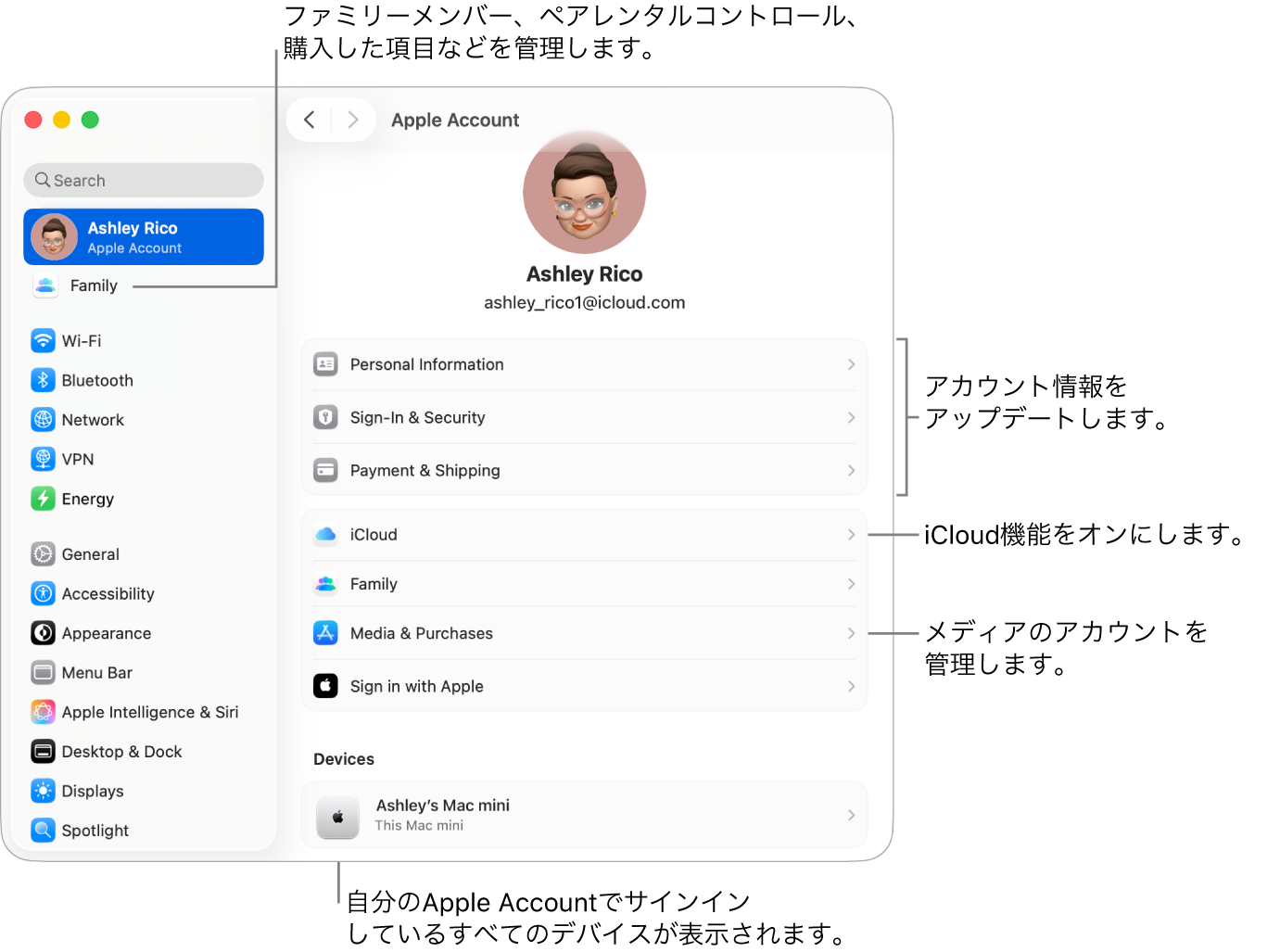Switch to General settings

click(90, 553)
